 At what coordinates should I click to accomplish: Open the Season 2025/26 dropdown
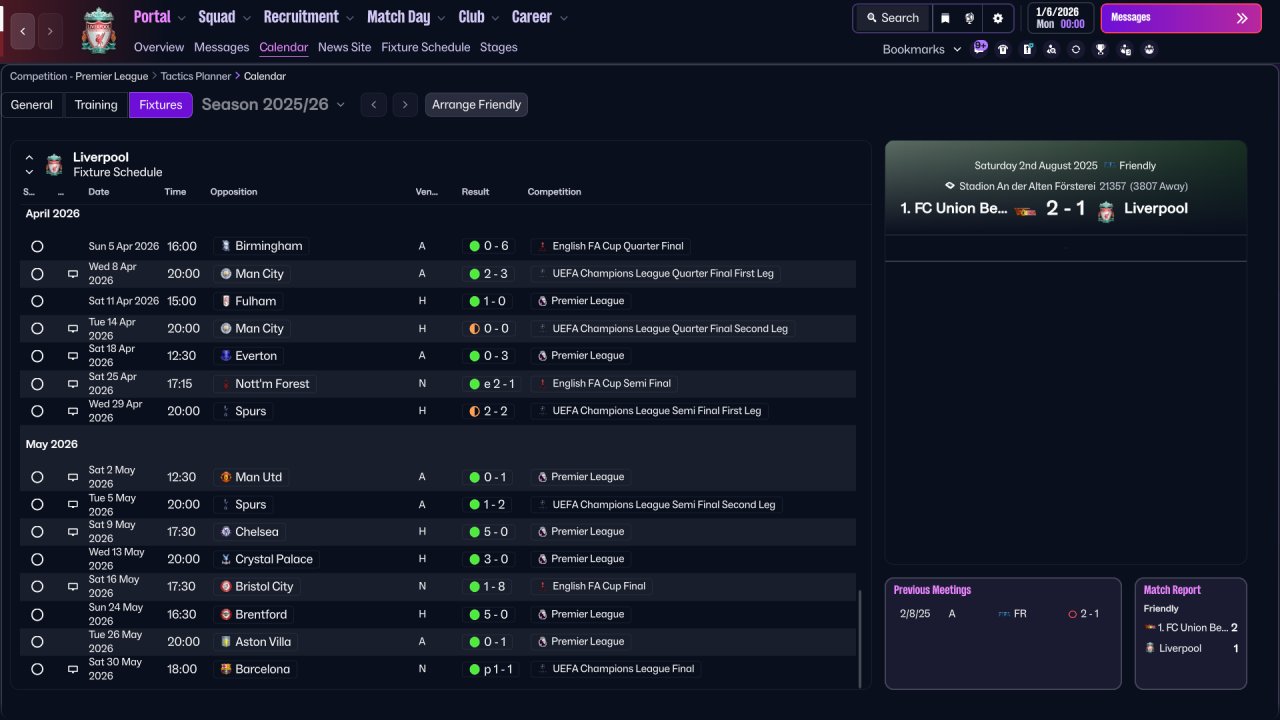click(x=273, y=105)
